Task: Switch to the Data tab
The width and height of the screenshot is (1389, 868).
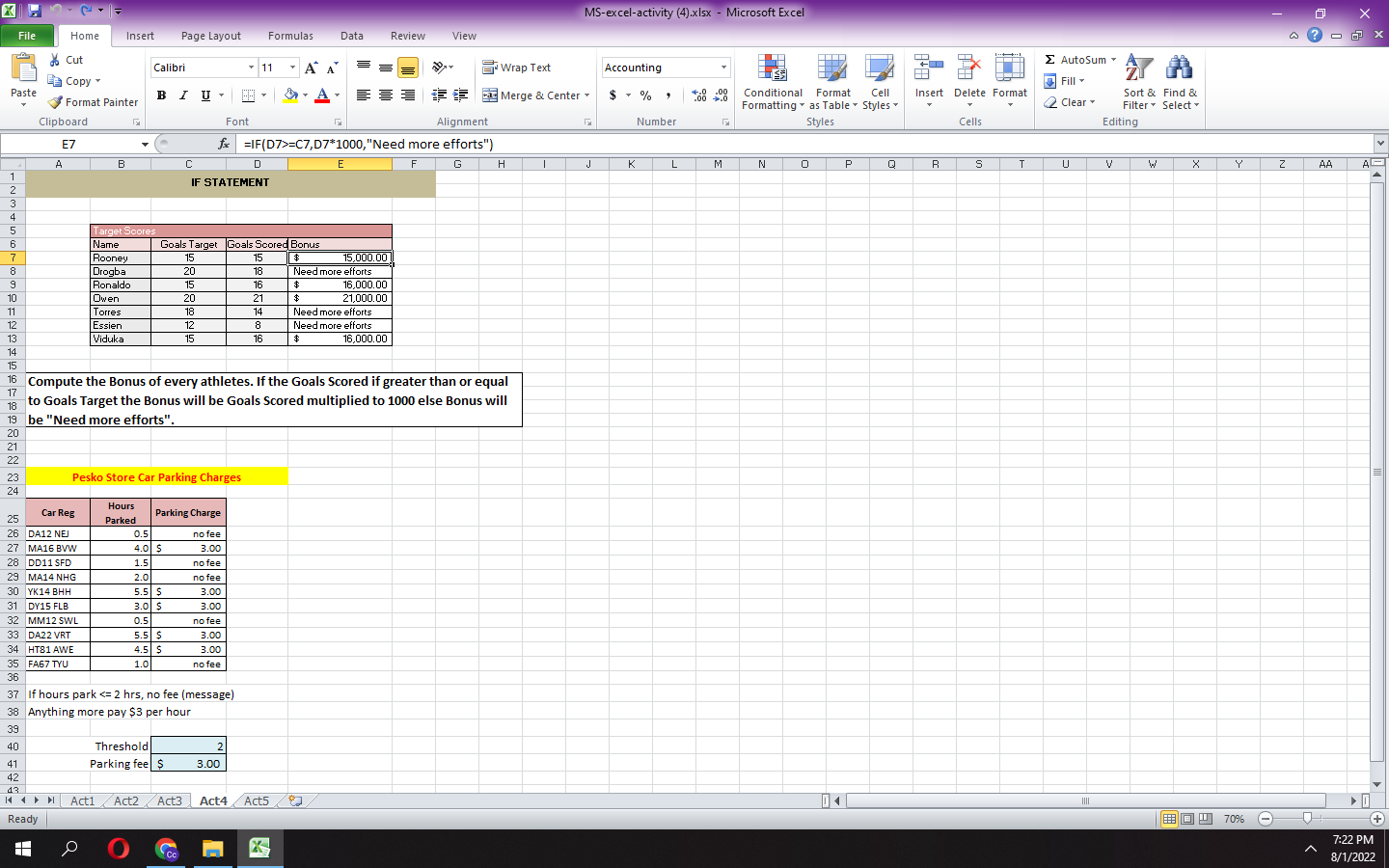Action: pyautogui.click(x=352, y=36)
